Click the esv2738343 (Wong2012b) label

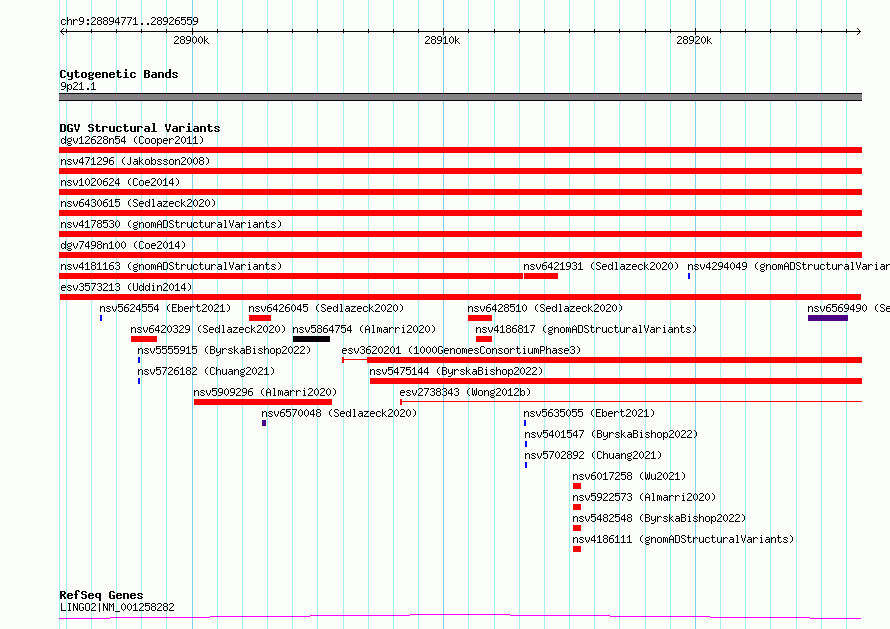point(465,392)
